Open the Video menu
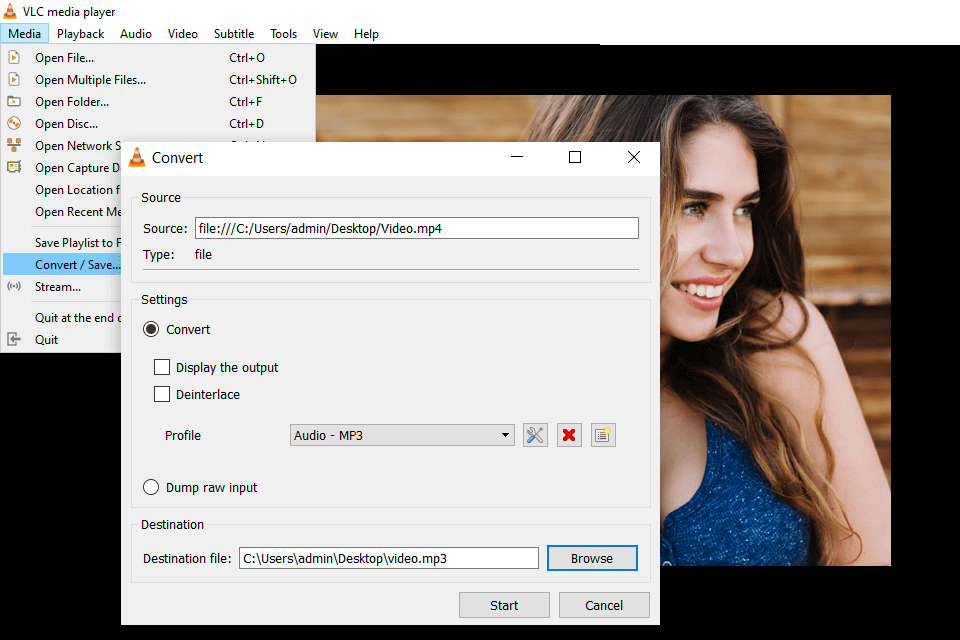Image resolution: width=960 pixels, height=640 pixels. click(182, 34)
